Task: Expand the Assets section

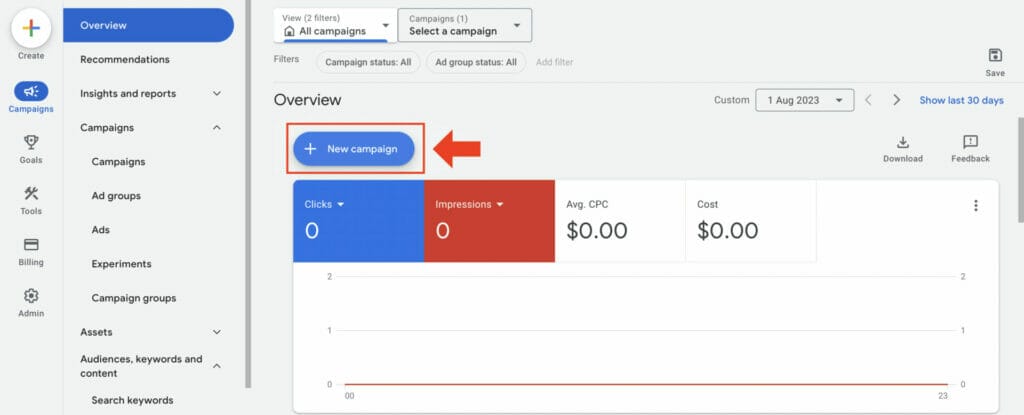Action: (x=217, y=332)
